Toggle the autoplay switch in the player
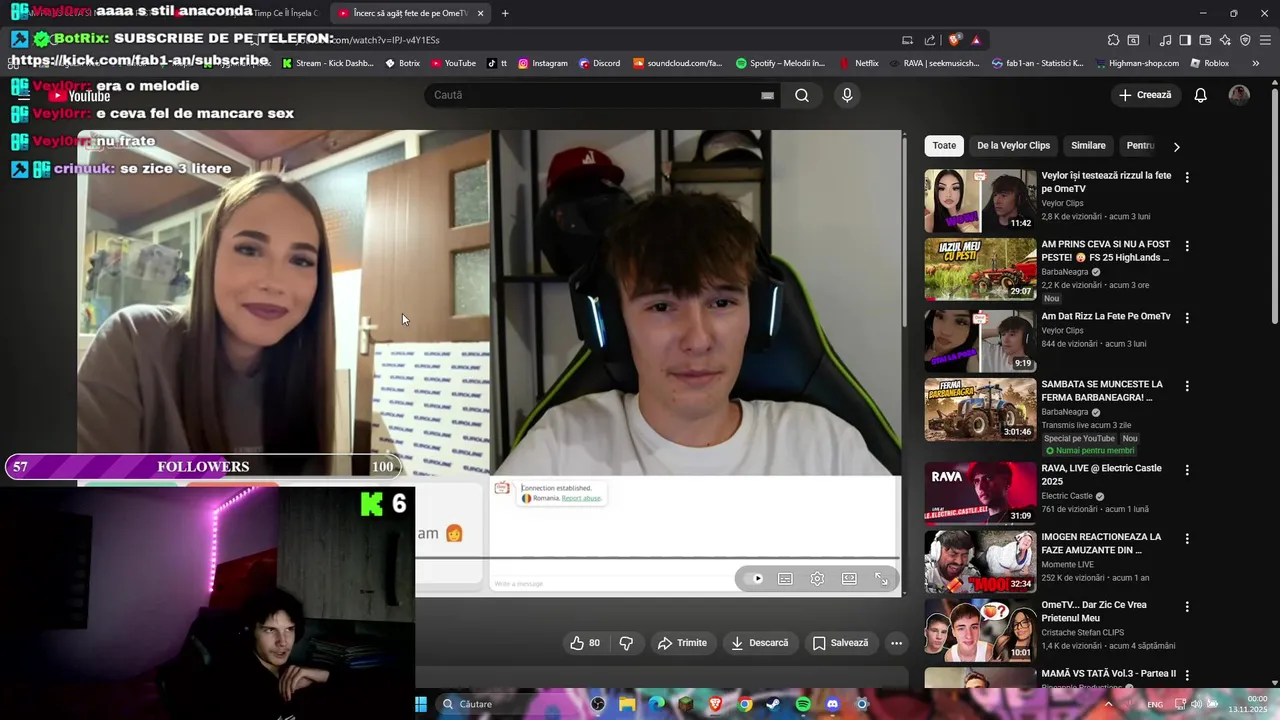This screenshot has height=720, width=1280. [x=753, y=578]
